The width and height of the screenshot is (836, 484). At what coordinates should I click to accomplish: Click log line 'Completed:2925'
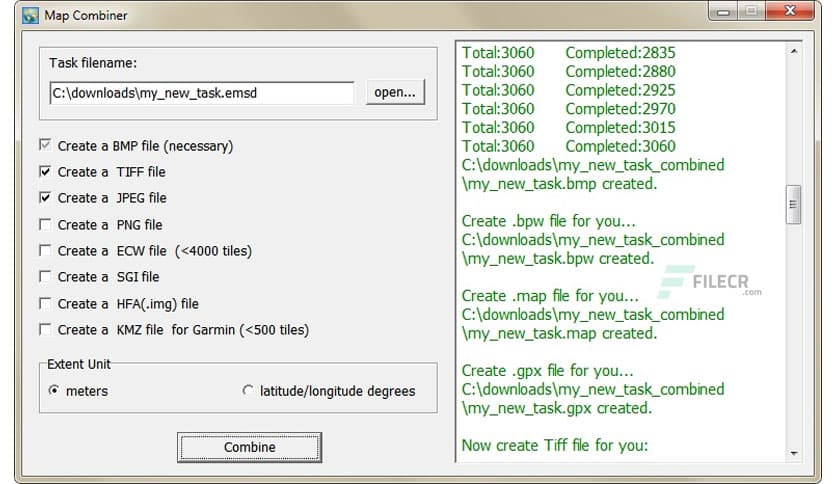620,90
